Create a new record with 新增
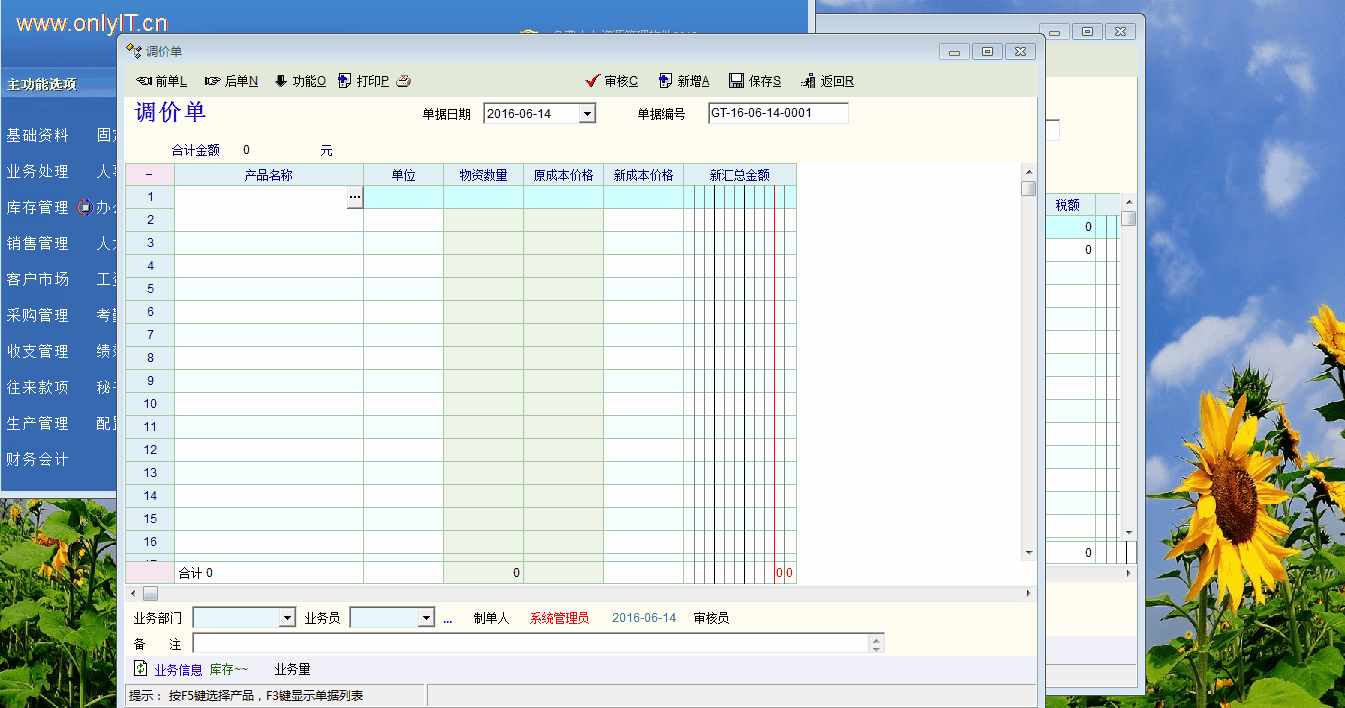Screen dimensions: 1345x708 (x=684, y=81)
